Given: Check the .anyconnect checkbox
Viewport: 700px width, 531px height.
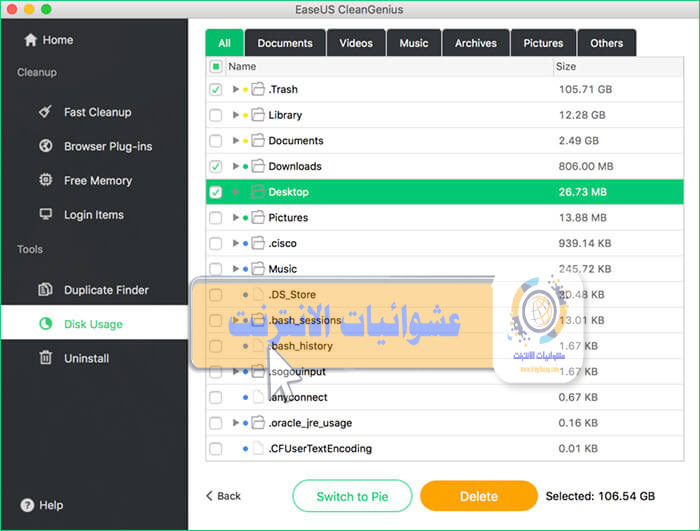Looking at the screenshot, I should point(216,397).
